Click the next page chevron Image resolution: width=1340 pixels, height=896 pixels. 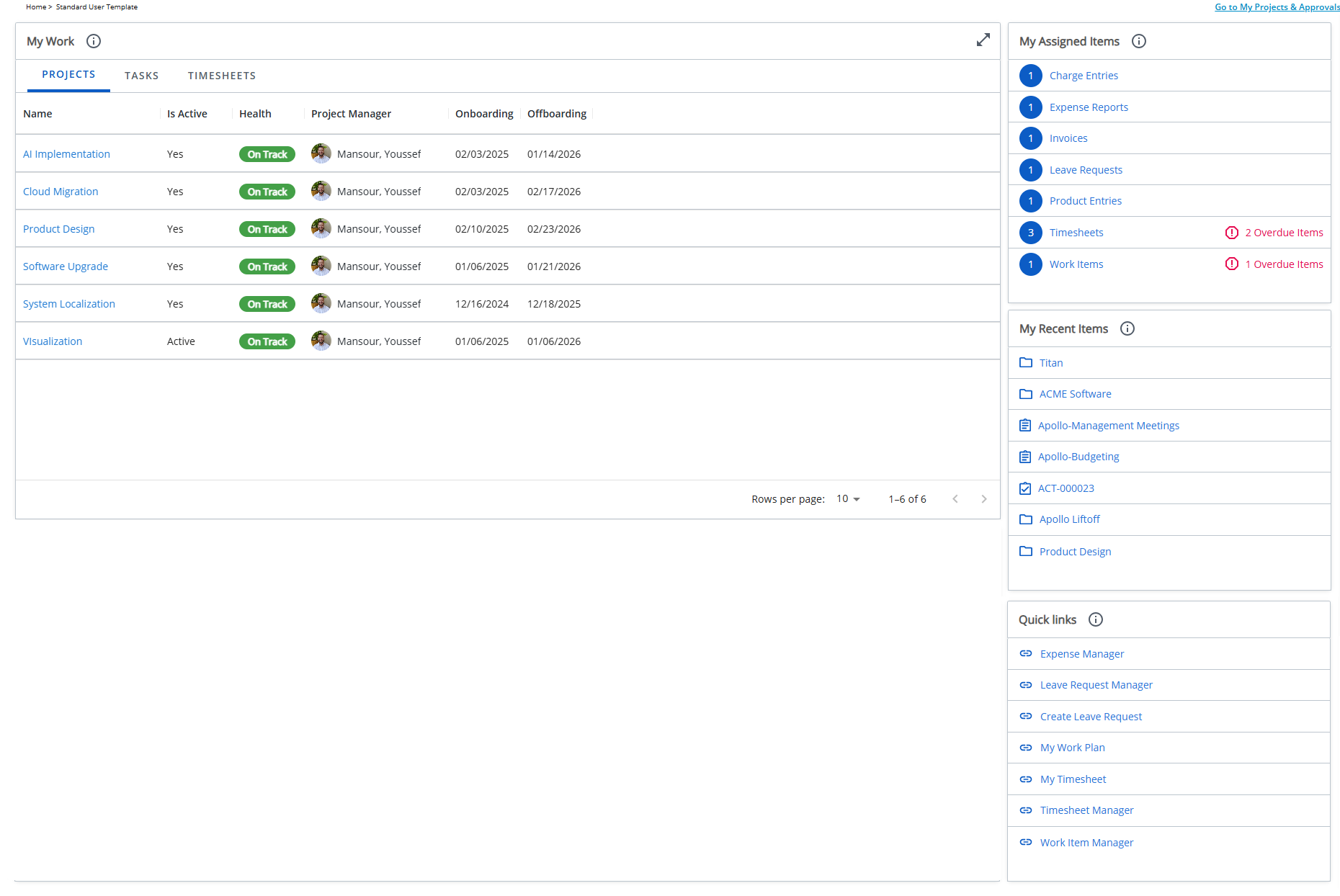[984, 498]
